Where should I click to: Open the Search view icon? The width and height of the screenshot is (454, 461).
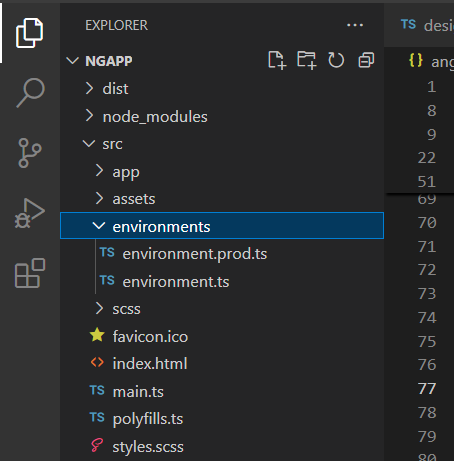[30, 93]
